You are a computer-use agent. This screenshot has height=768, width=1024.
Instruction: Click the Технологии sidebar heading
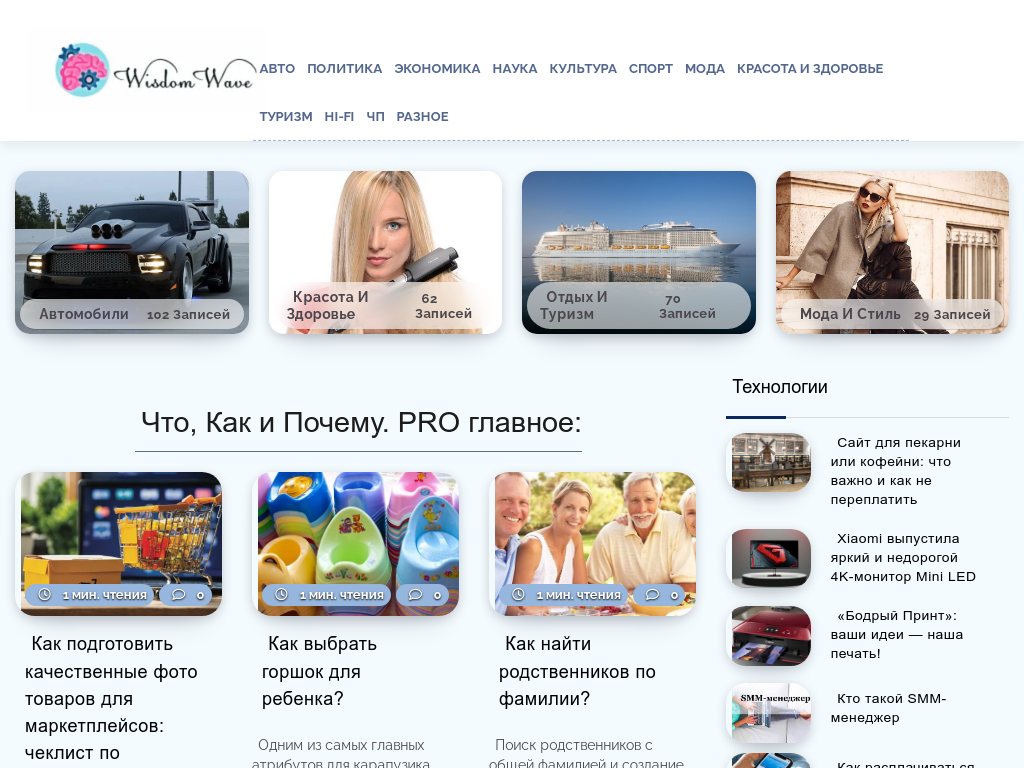[x=780, y=387]
